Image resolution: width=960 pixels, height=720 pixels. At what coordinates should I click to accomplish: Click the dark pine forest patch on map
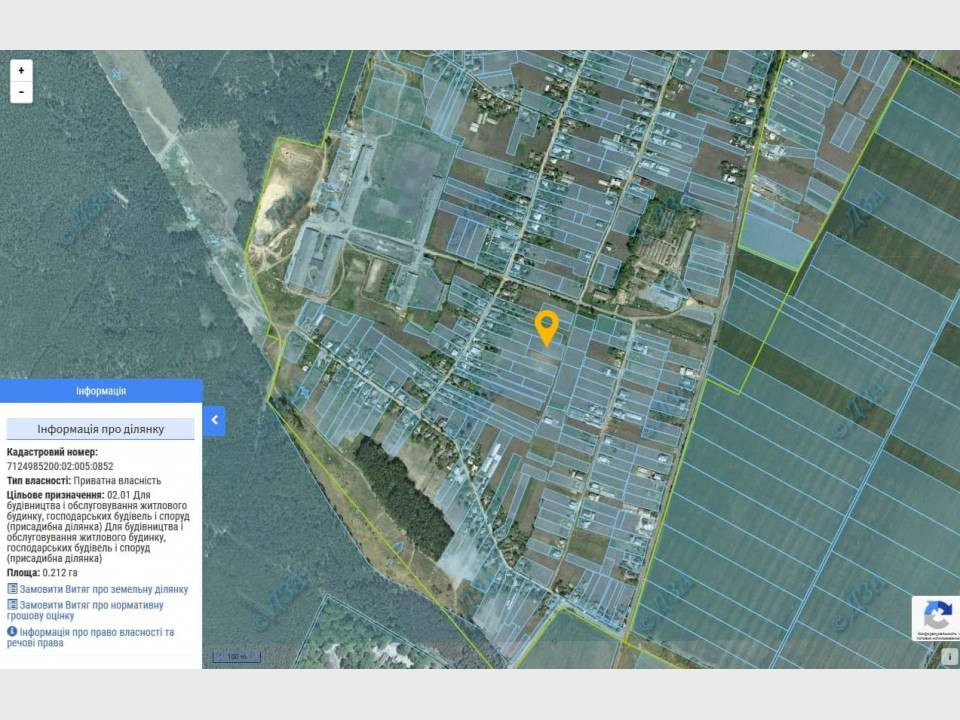click(404, 495)
